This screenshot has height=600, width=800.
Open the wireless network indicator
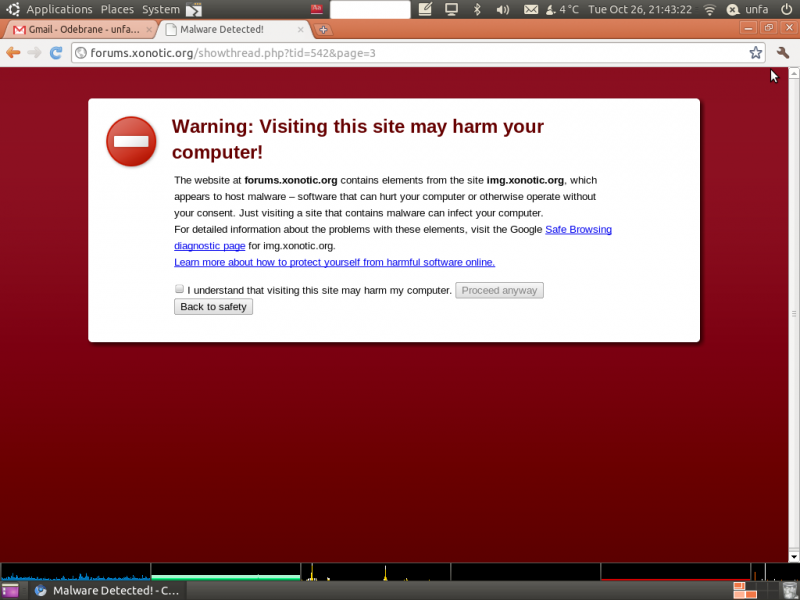tap(709, 9)
